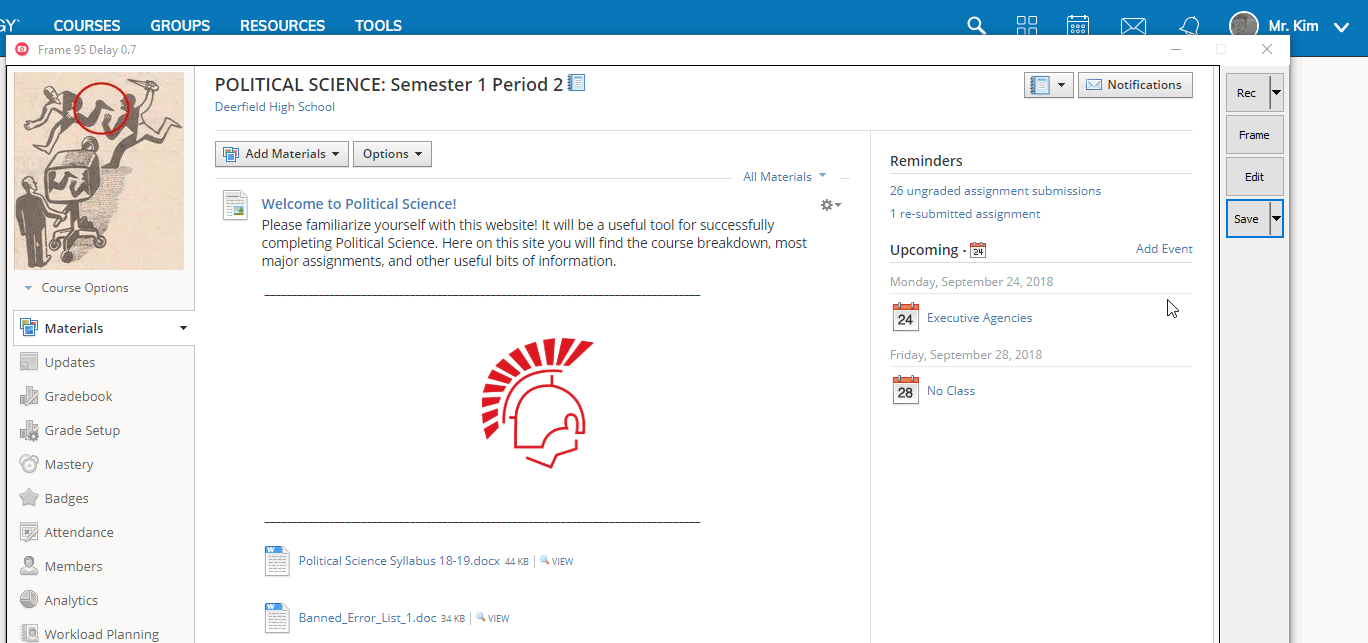The image size is (1368, 643).
Task: Click notebook icon next to course title
Action: [x=576, y=84]
